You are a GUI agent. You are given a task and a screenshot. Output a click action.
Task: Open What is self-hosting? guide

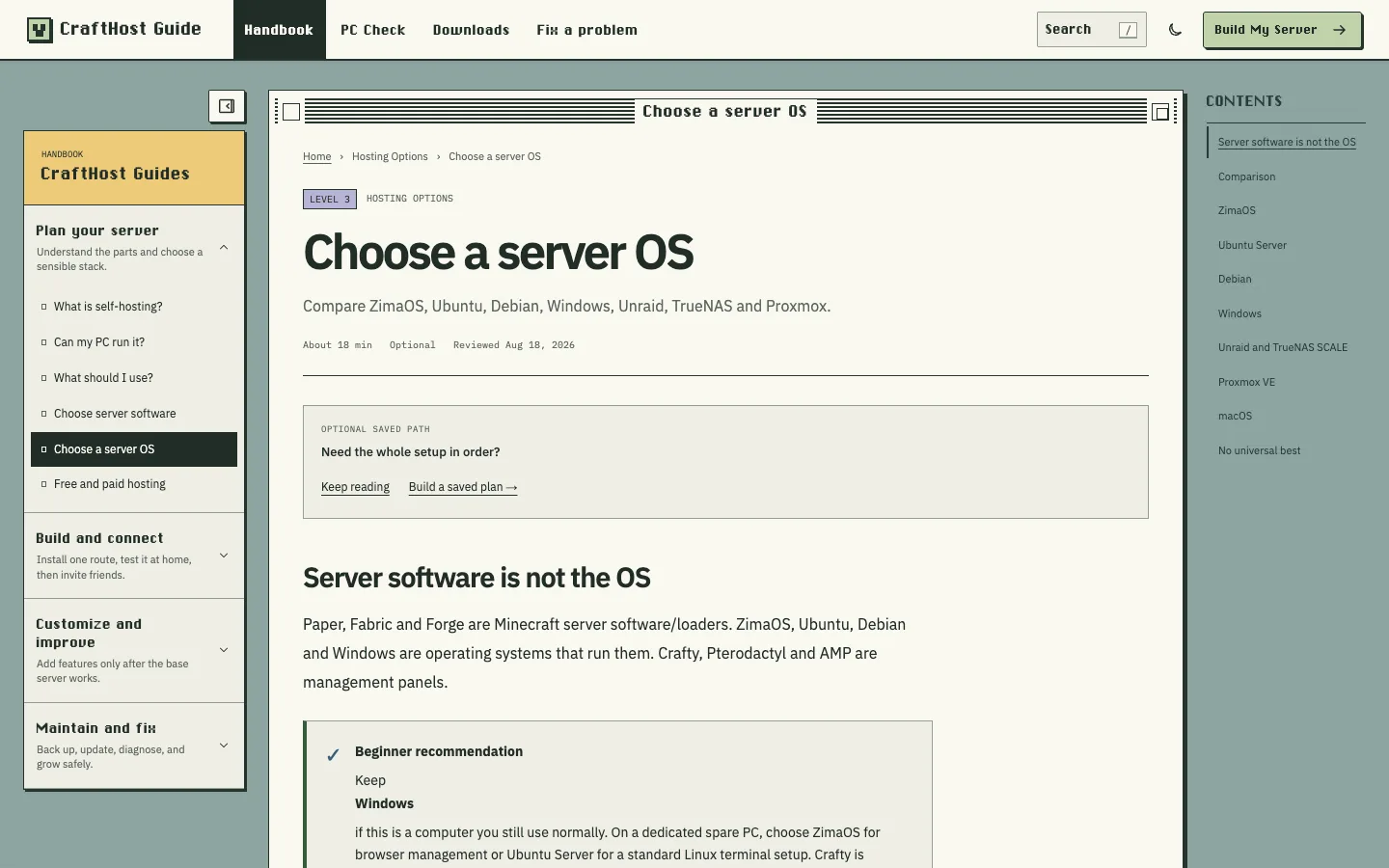(134, 307)
